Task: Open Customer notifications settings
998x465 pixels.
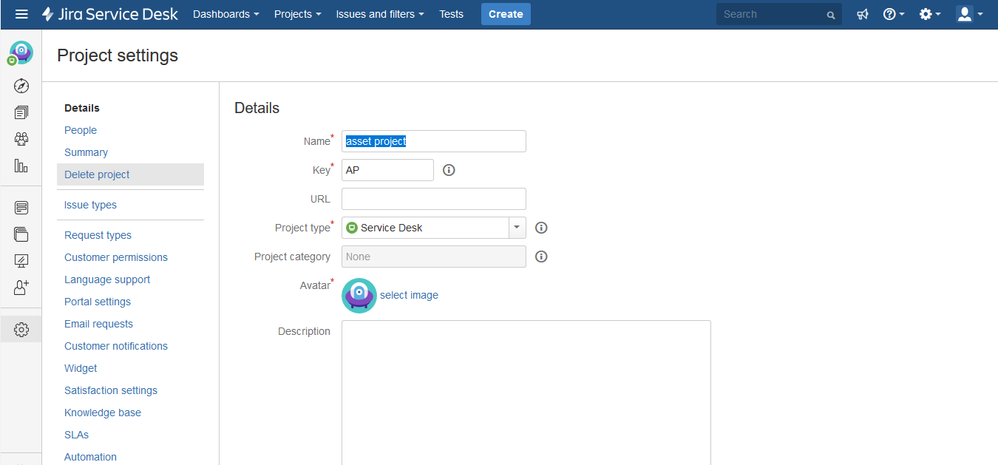Action: (116, 346)
